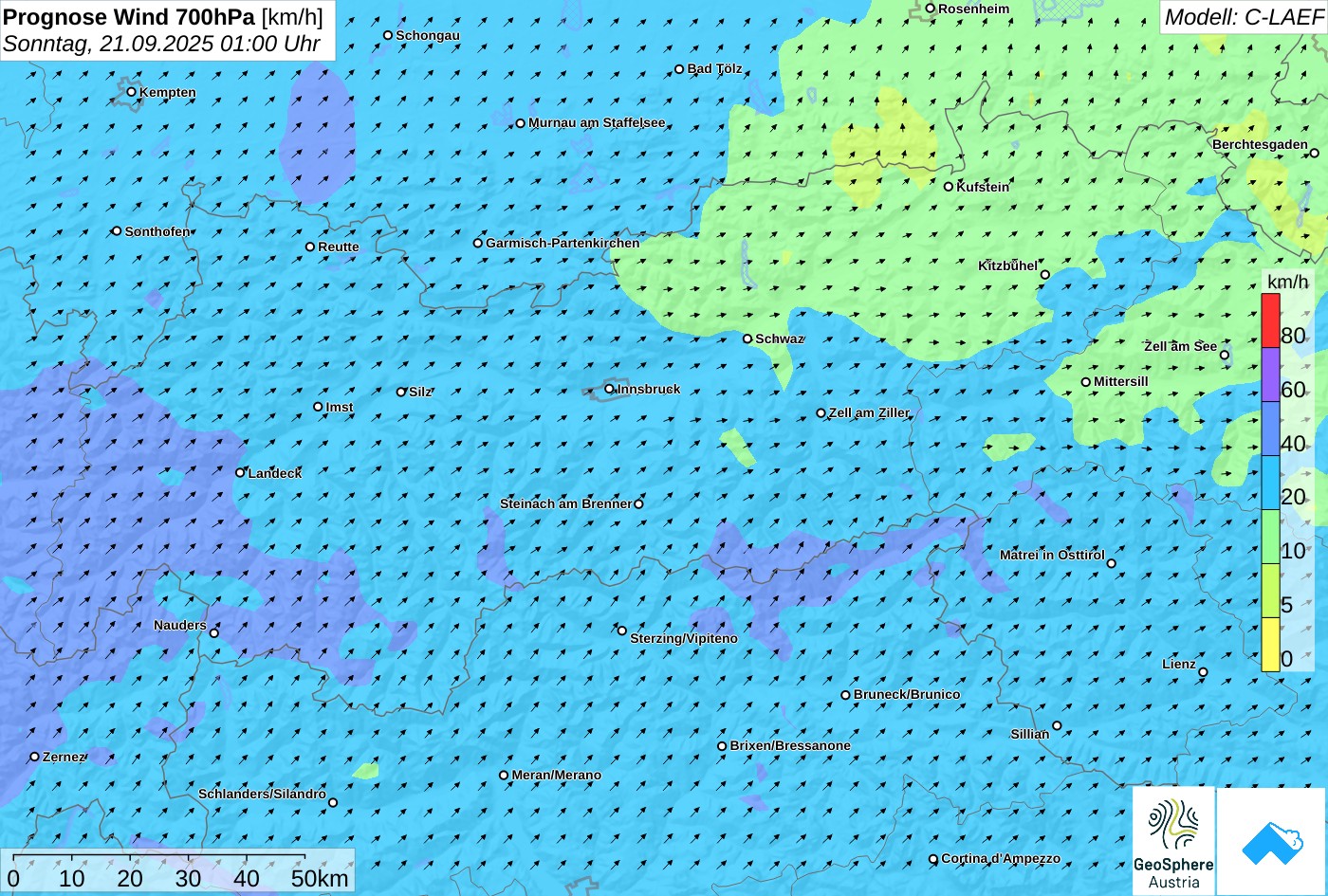Image resolution: width=1328 pixels, height=896 pixels.
Task: Click the 50km scale bar label
Action: click(320, 878)
